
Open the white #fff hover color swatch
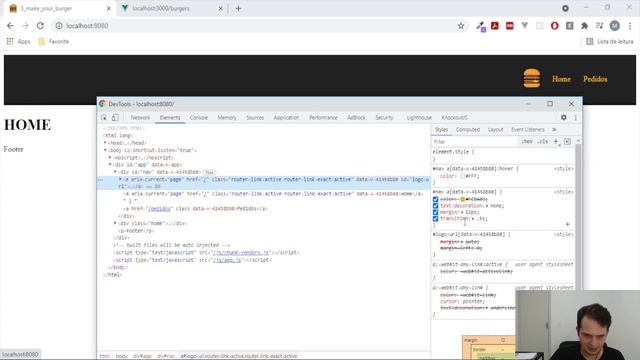[462, 176]
